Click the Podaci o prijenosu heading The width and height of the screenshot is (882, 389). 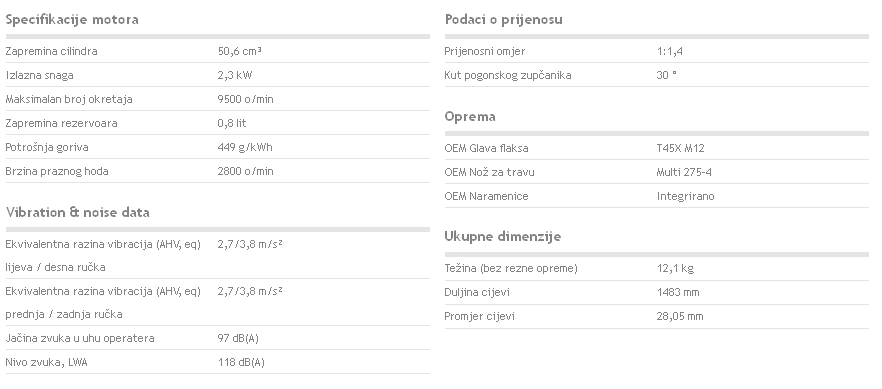tap(503, 20)
